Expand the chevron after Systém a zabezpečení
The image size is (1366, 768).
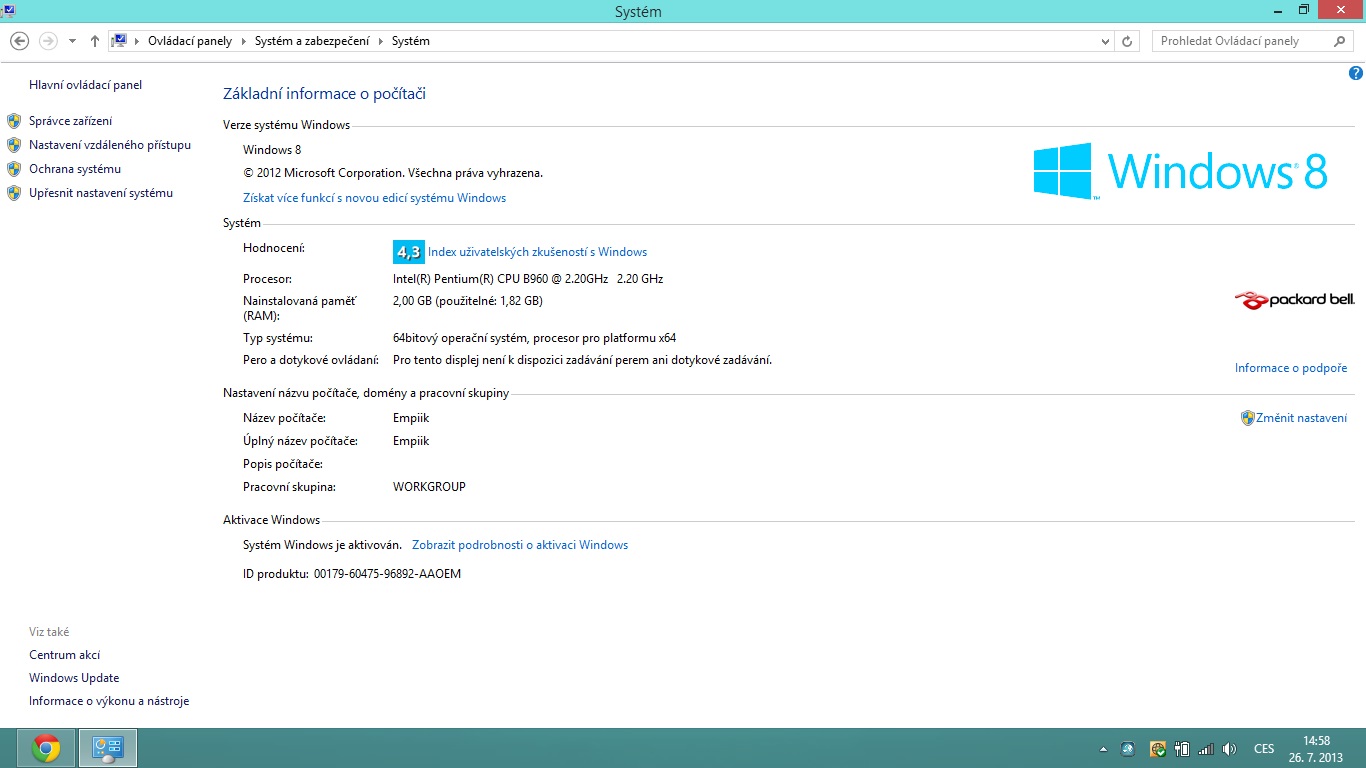(x=380, y=41)
